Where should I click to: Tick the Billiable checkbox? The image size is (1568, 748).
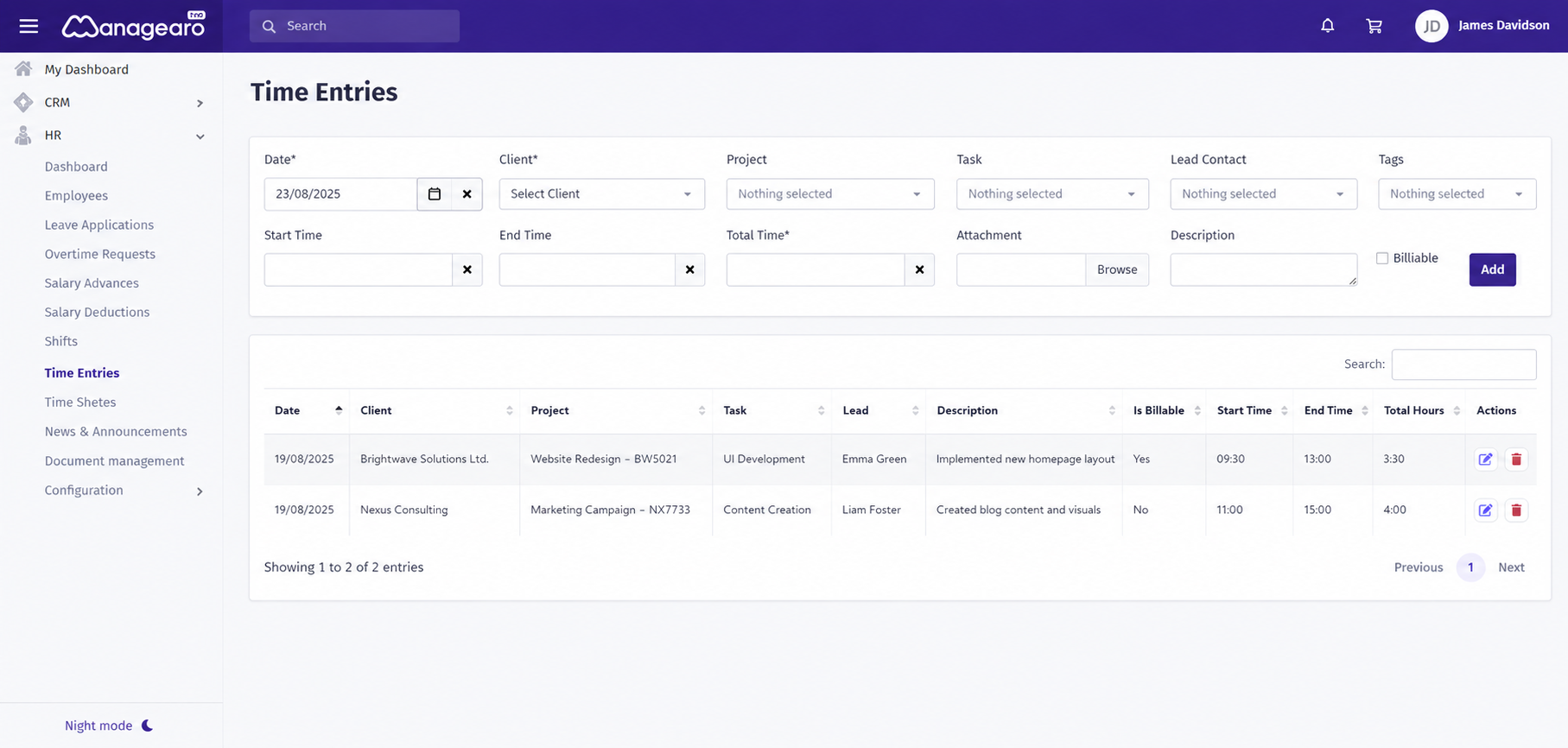point(1382,258)
